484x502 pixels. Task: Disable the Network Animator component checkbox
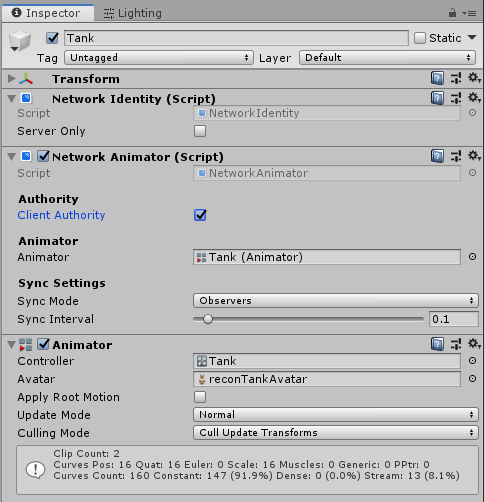tap(43, 156)
